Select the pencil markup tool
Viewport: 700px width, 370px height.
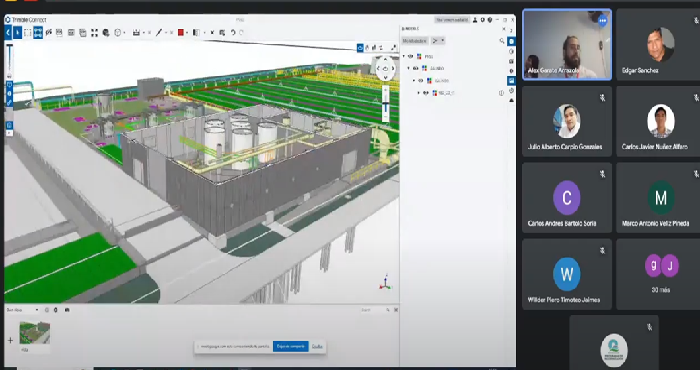coord(158,32)
